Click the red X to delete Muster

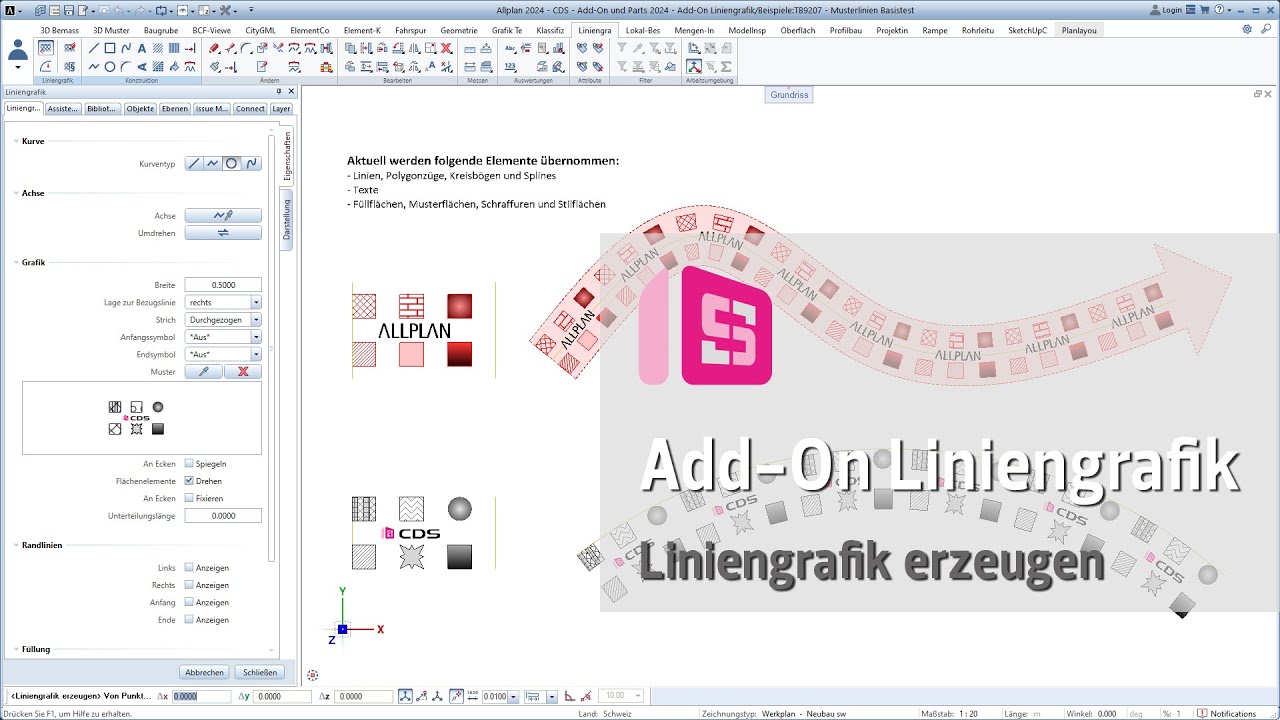(x=243, y=371)
